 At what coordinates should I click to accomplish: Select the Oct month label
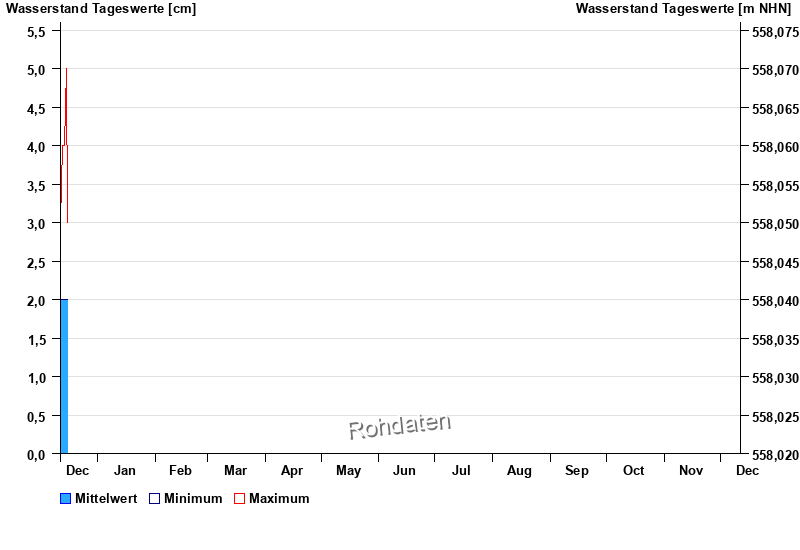[x=633, y=470]
